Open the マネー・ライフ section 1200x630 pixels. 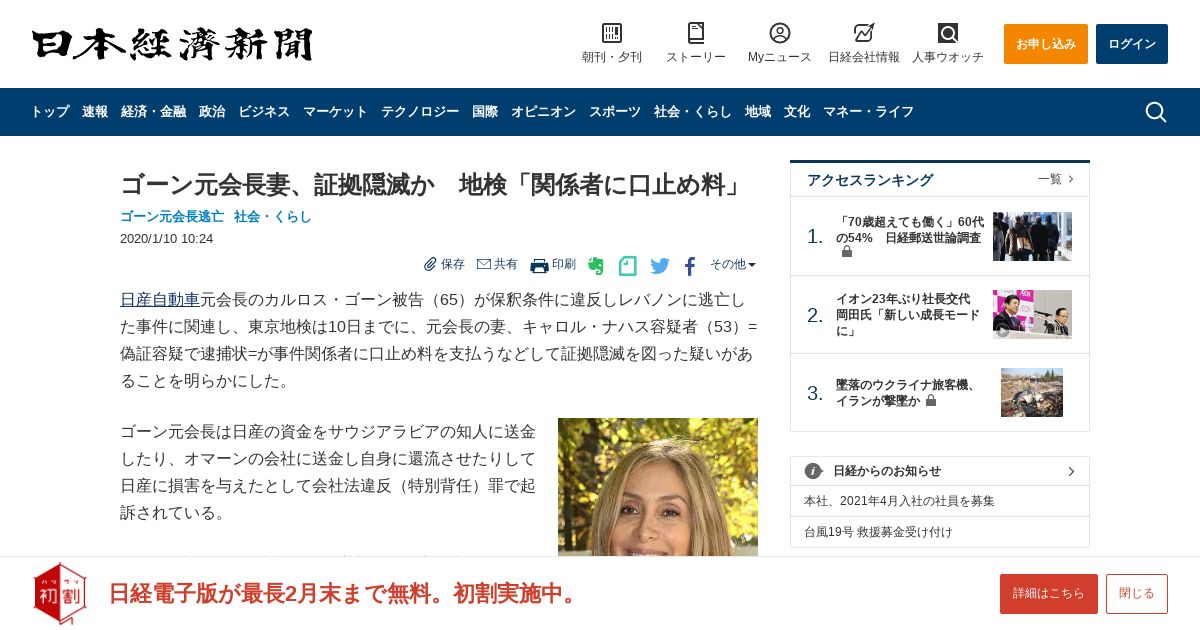[x=868, y=112]
